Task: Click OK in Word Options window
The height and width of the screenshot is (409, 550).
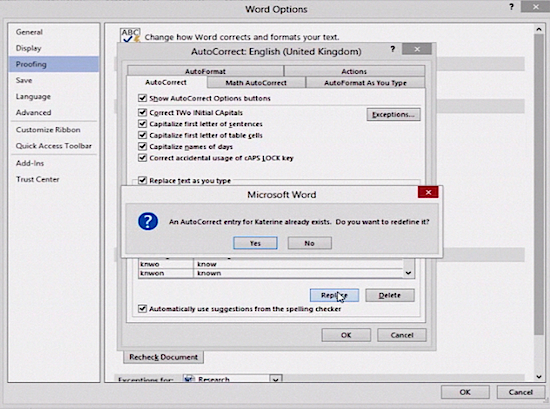Action: 465,392
